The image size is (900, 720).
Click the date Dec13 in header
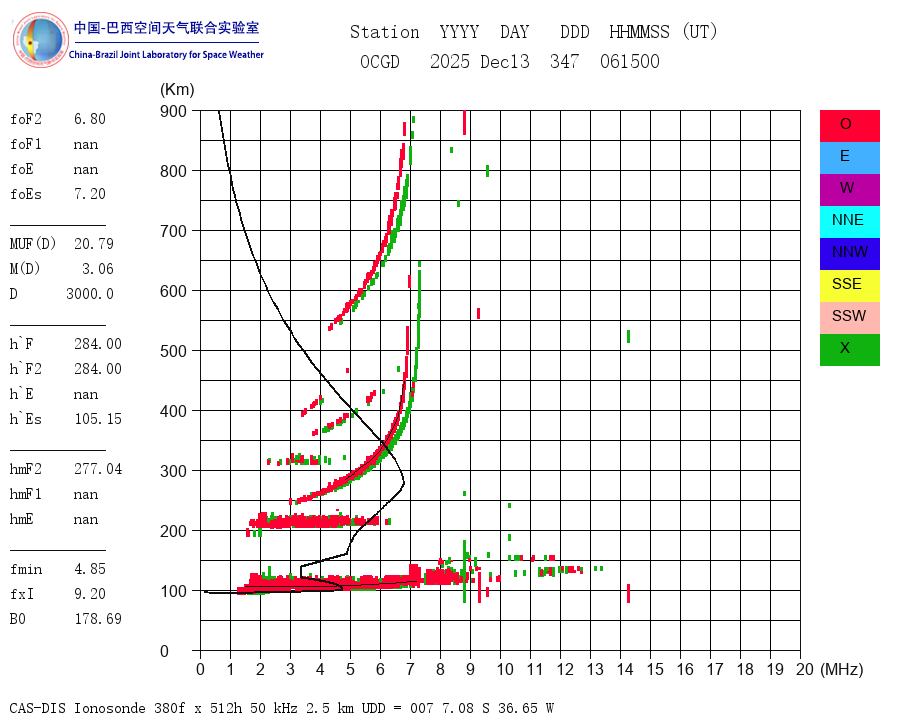[505, 61]
